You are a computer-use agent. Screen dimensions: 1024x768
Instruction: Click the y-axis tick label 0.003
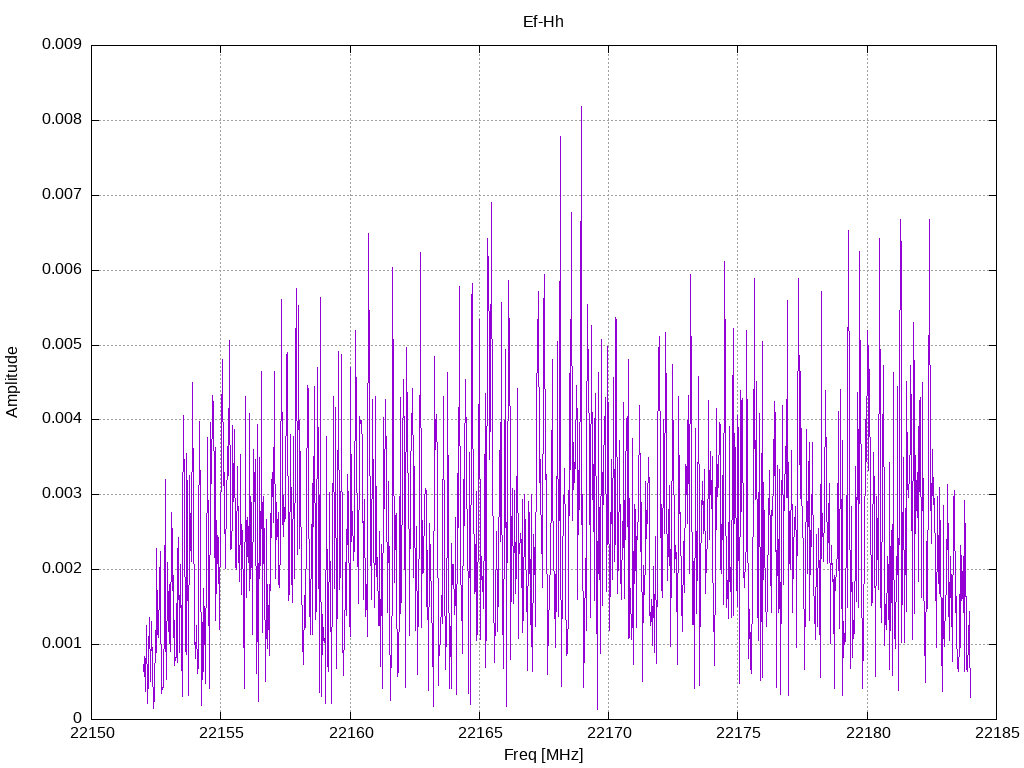click(x=61, y=494)
